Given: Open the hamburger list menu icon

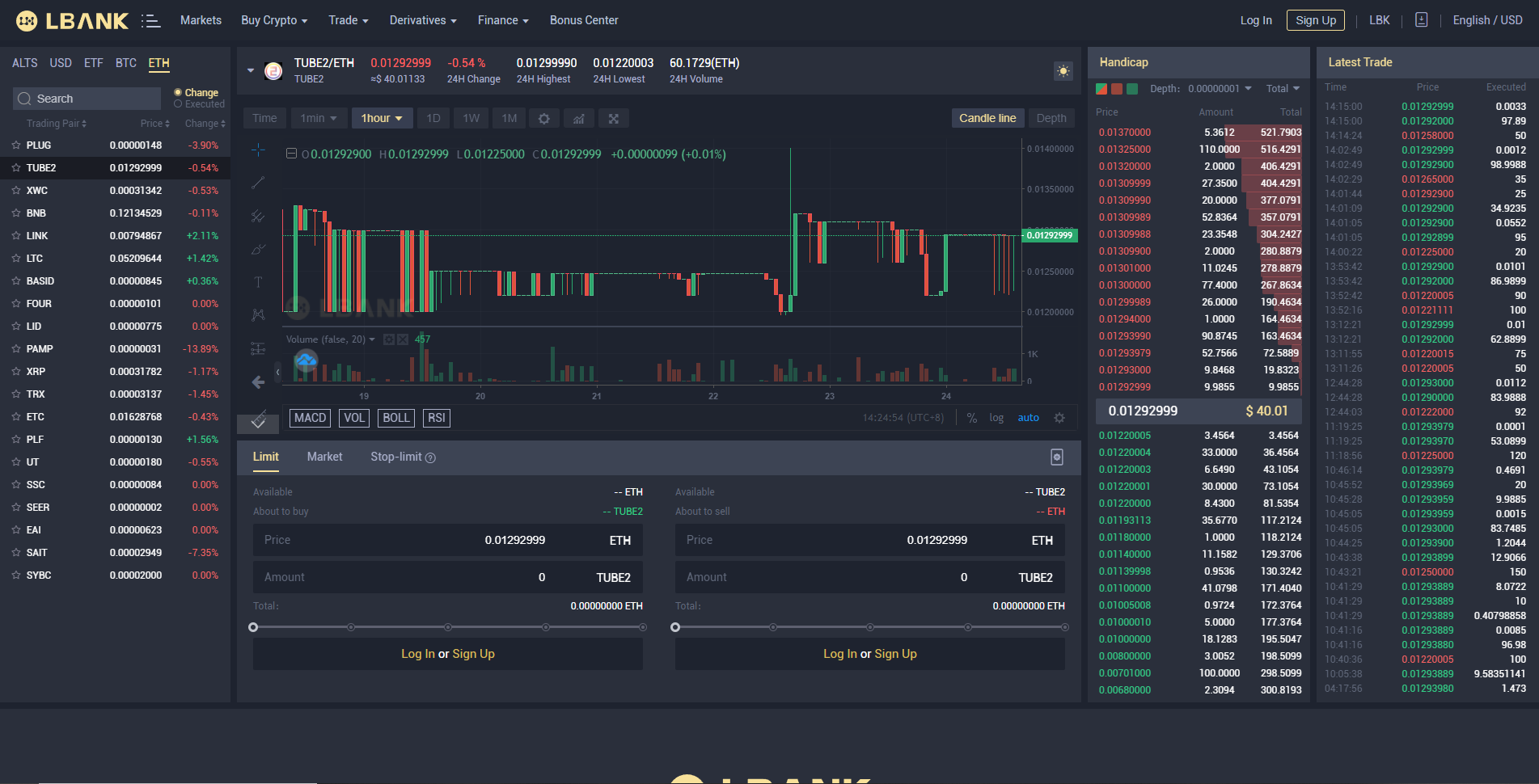Looking at the screenshot, I should (x=150, y=21).
